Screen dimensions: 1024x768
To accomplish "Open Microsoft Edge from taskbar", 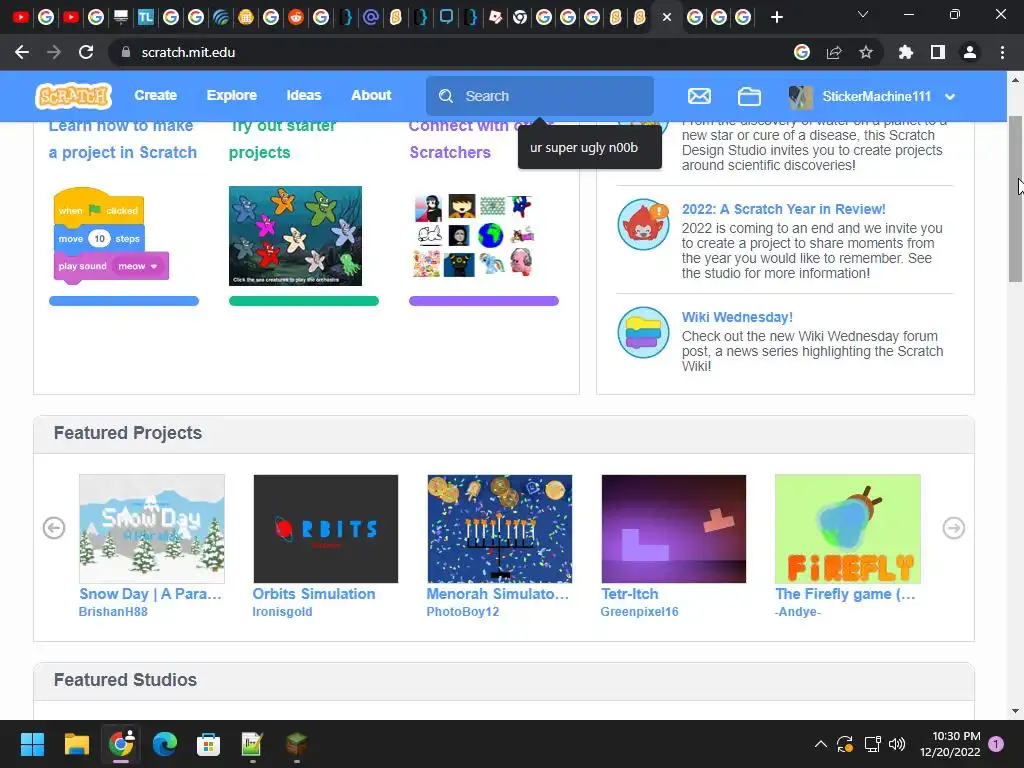I will point(165,744).
